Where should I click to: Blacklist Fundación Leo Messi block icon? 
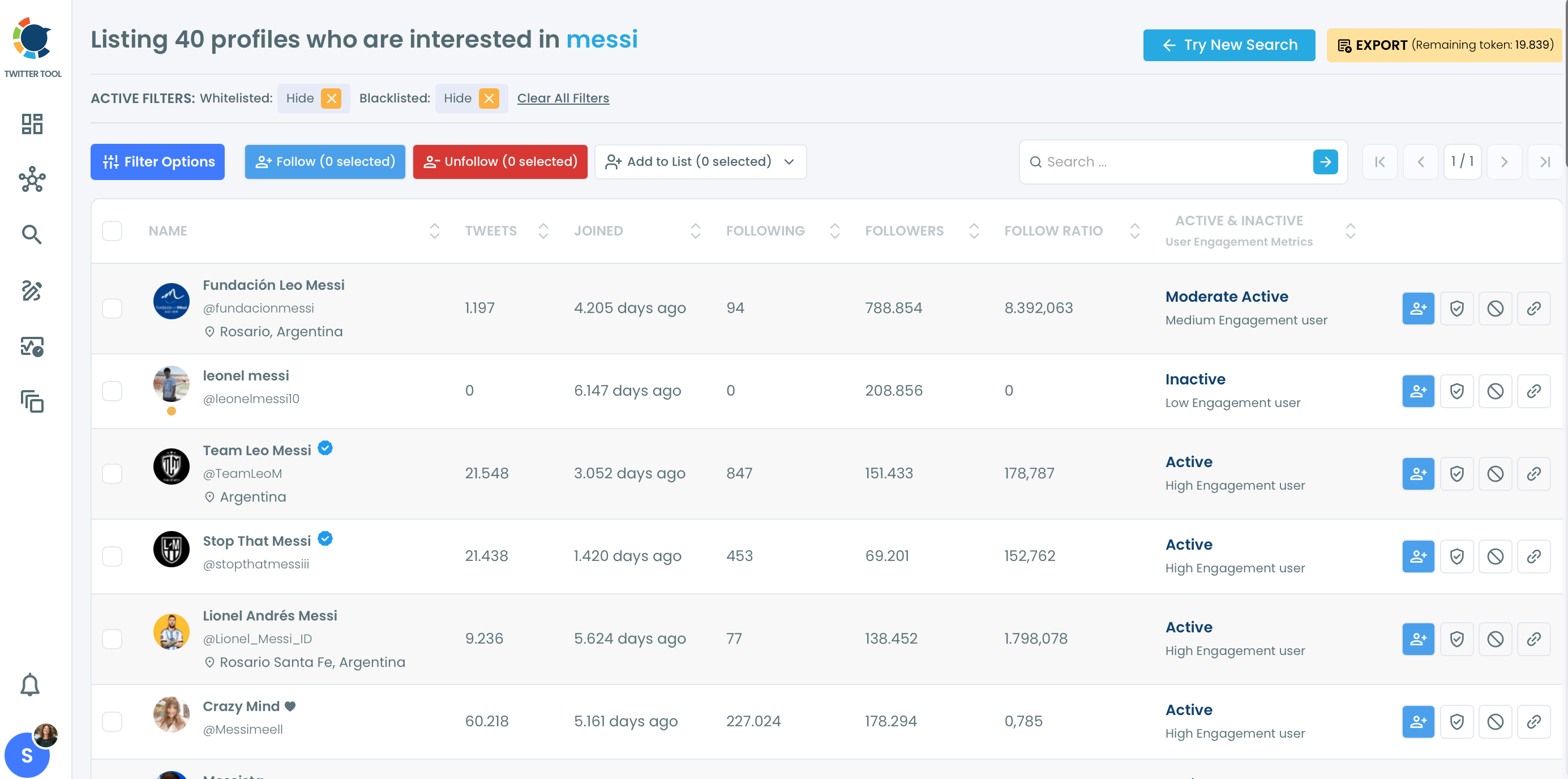1495,309
